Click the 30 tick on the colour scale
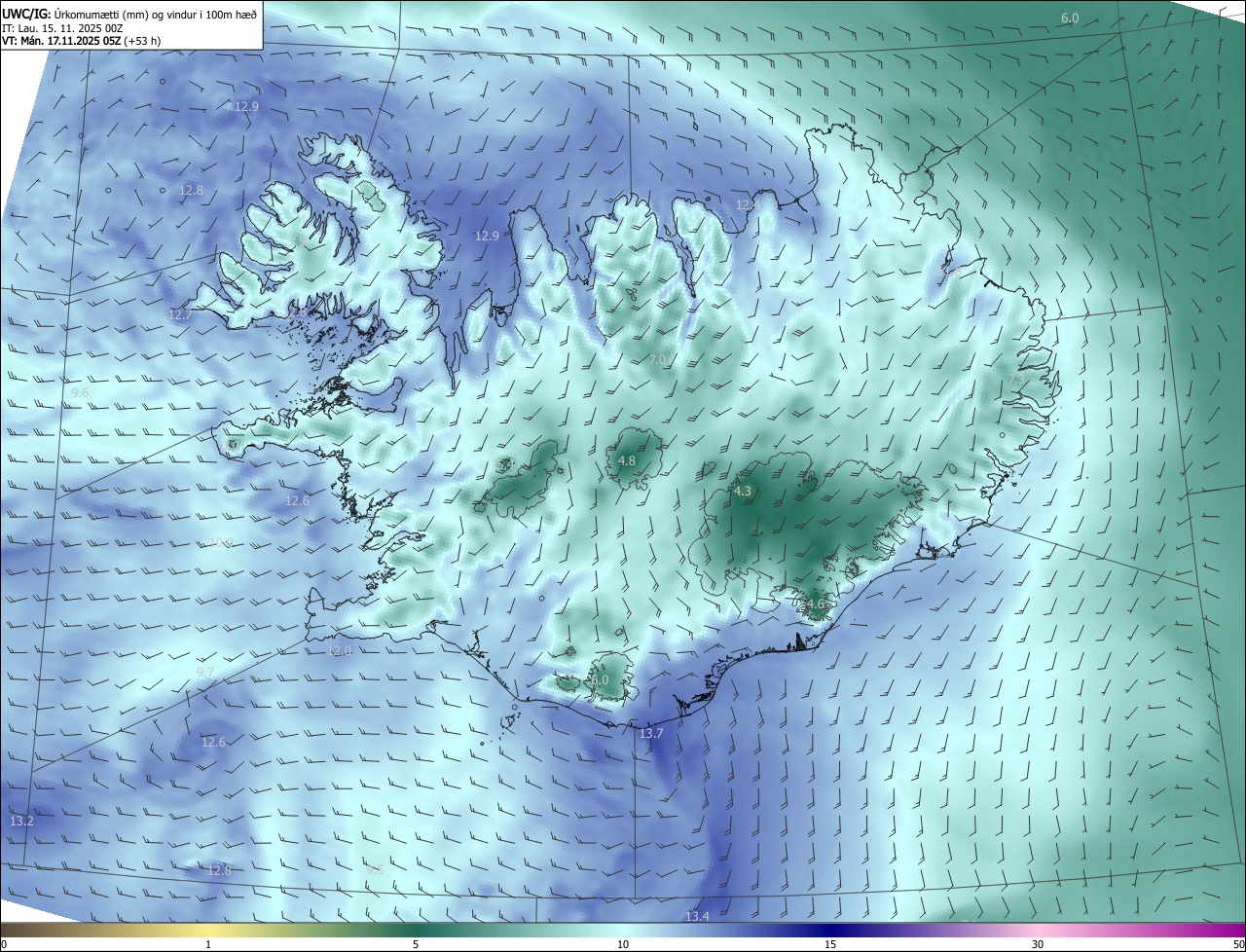Viewport: 1246px width, 952px height. pos(1038,944)
